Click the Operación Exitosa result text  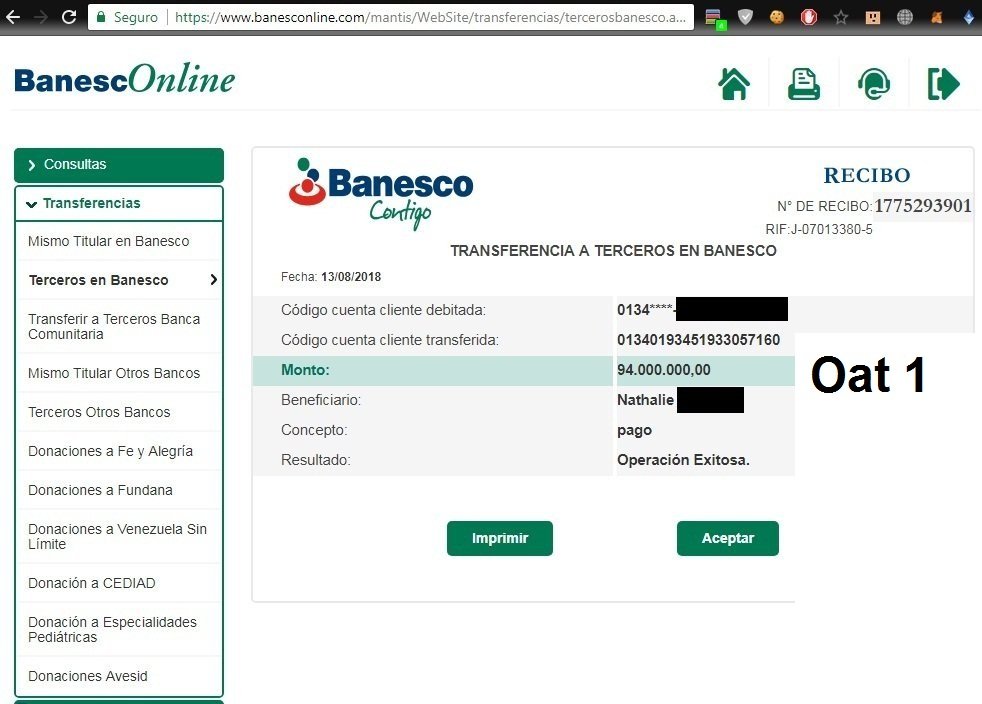coord(683,460)
